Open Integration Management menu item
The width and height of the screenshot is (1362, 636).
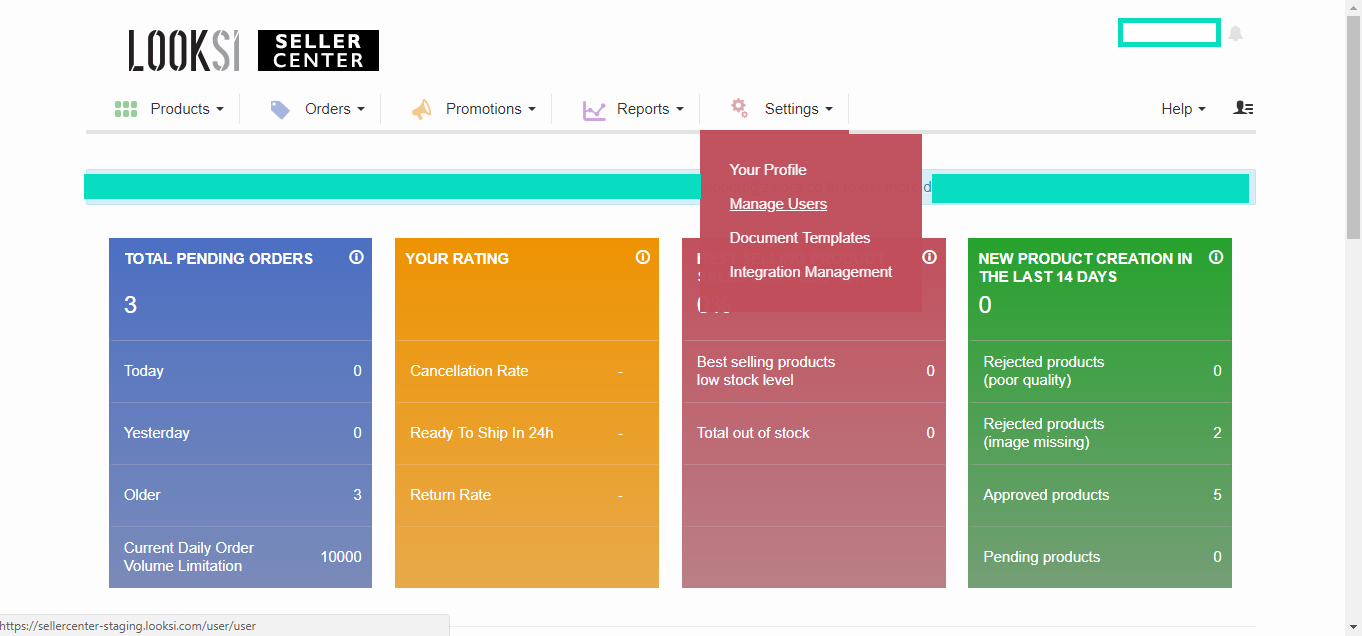[811, 272]
